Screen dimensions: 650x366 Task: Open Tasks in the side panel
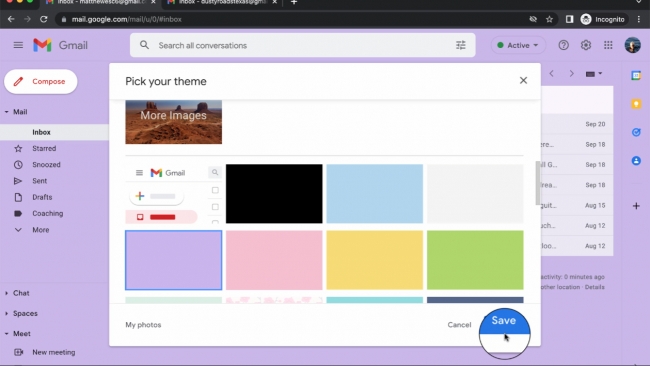pyautogui.click(x=636, y=132)
